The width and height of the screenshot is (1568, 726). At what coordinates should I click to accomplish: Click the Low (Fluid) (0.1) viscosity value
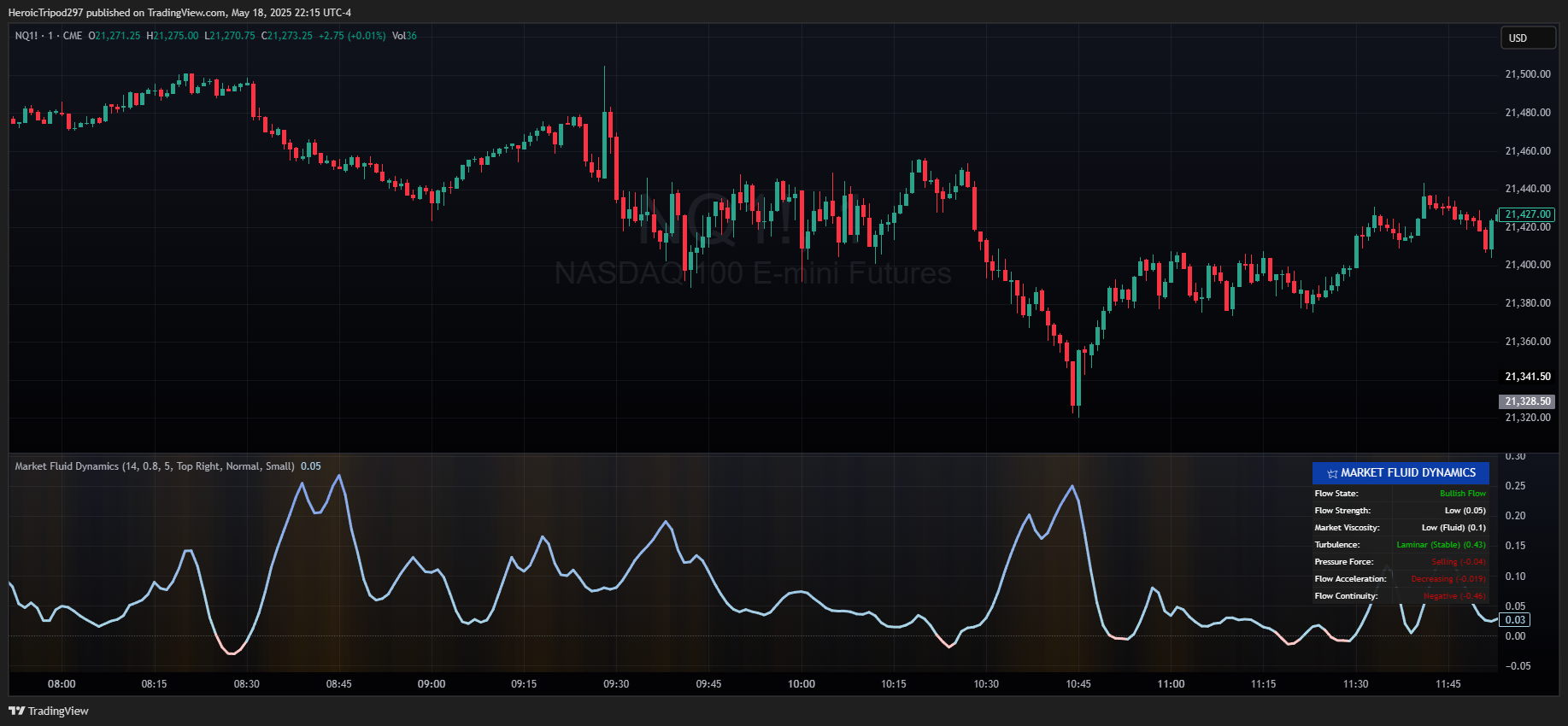(x=1453, y=528)
